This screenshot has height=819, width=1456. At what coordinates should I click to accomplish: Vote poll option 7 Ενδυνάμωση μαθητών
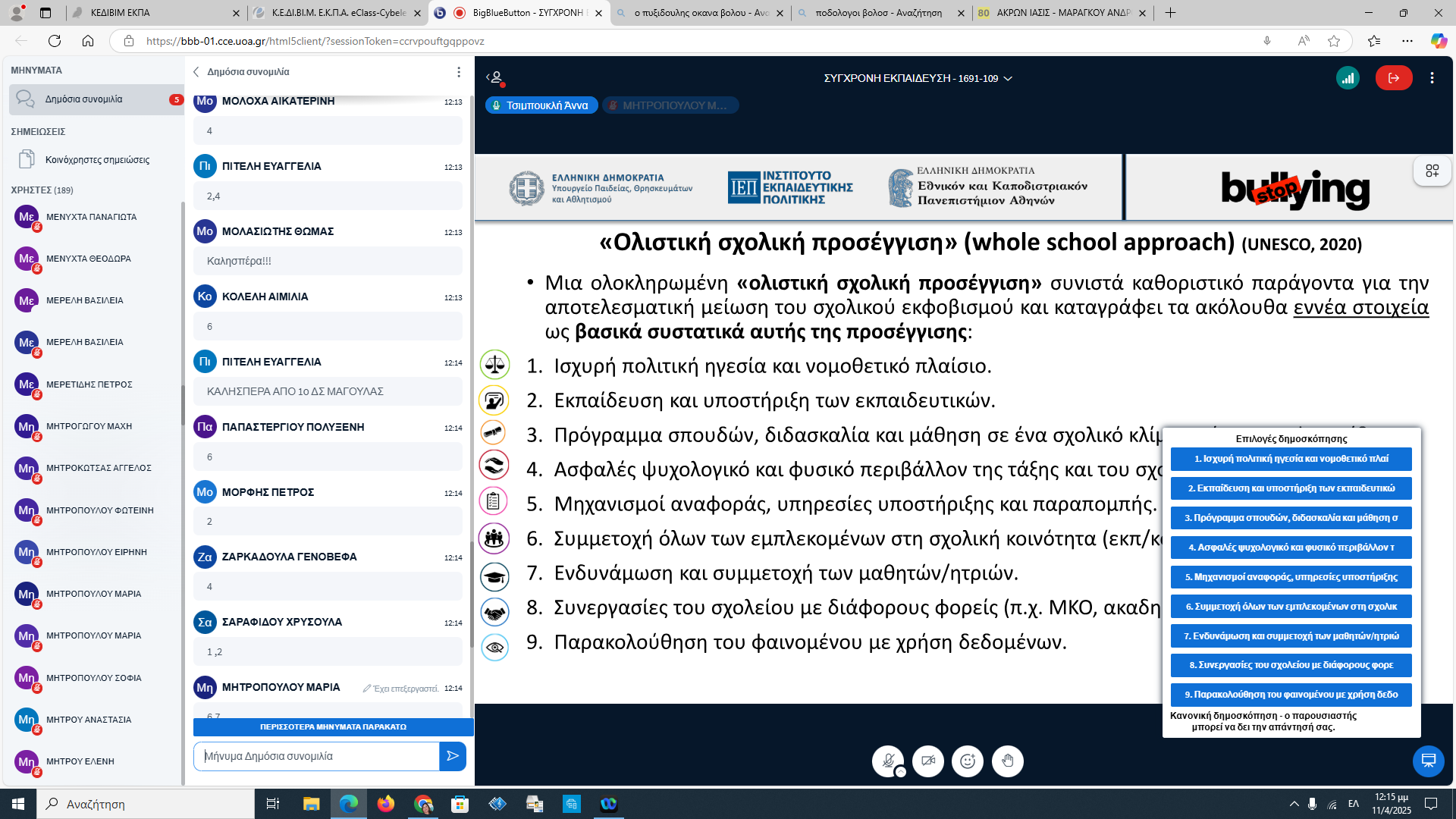coord(1291,636)
